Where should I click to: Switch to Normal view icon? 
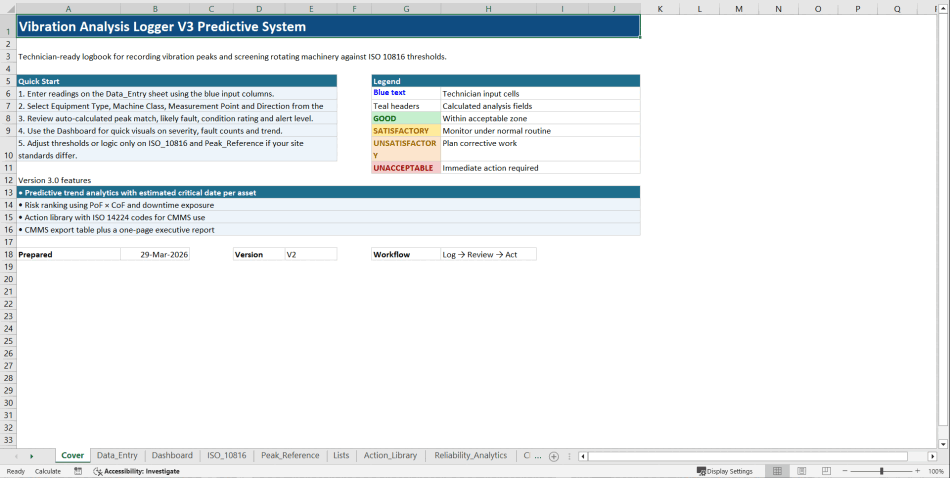[776, 471]
